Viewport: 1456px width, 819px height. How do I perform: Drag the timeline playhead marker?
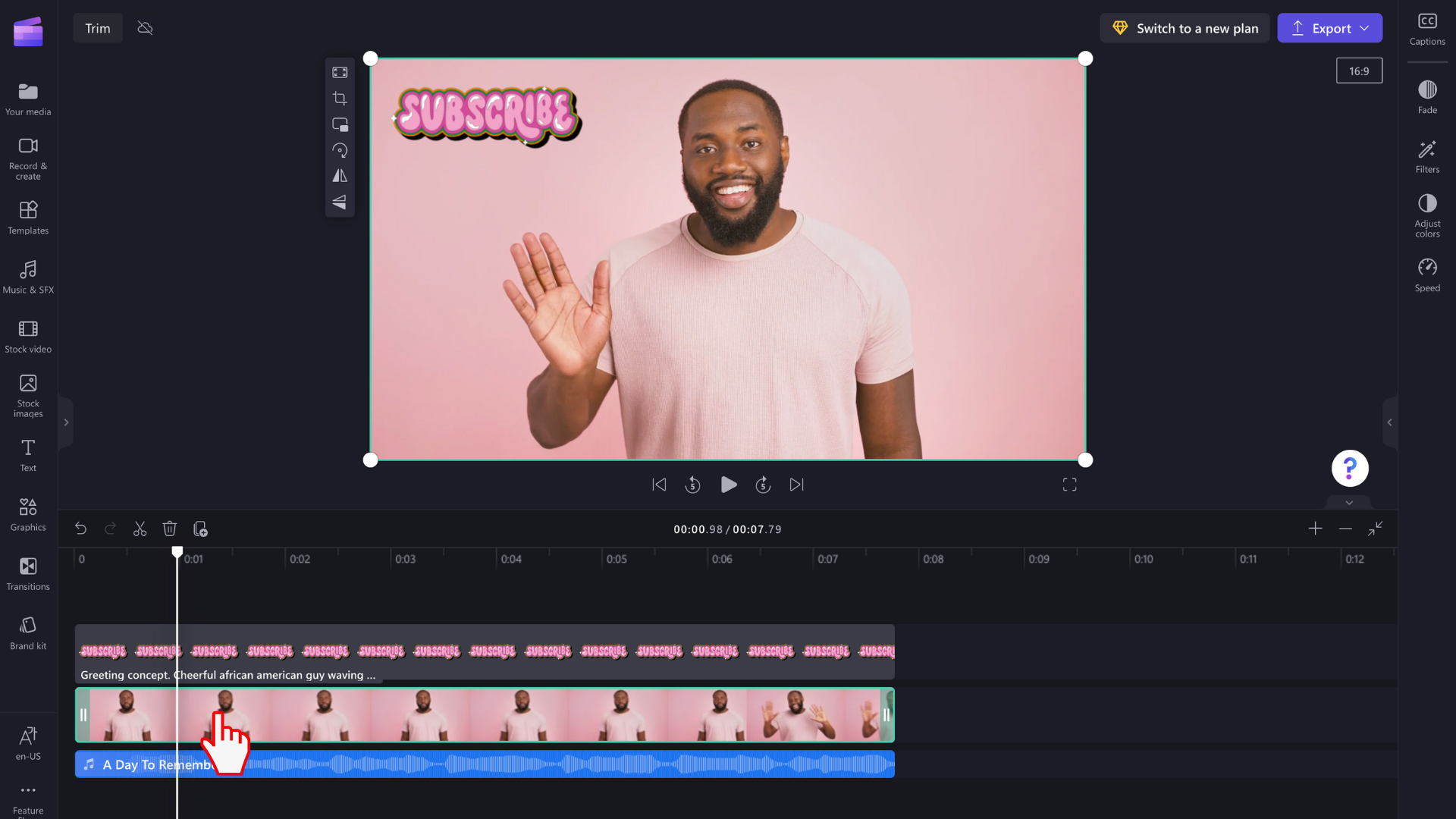tap(177, 552)
